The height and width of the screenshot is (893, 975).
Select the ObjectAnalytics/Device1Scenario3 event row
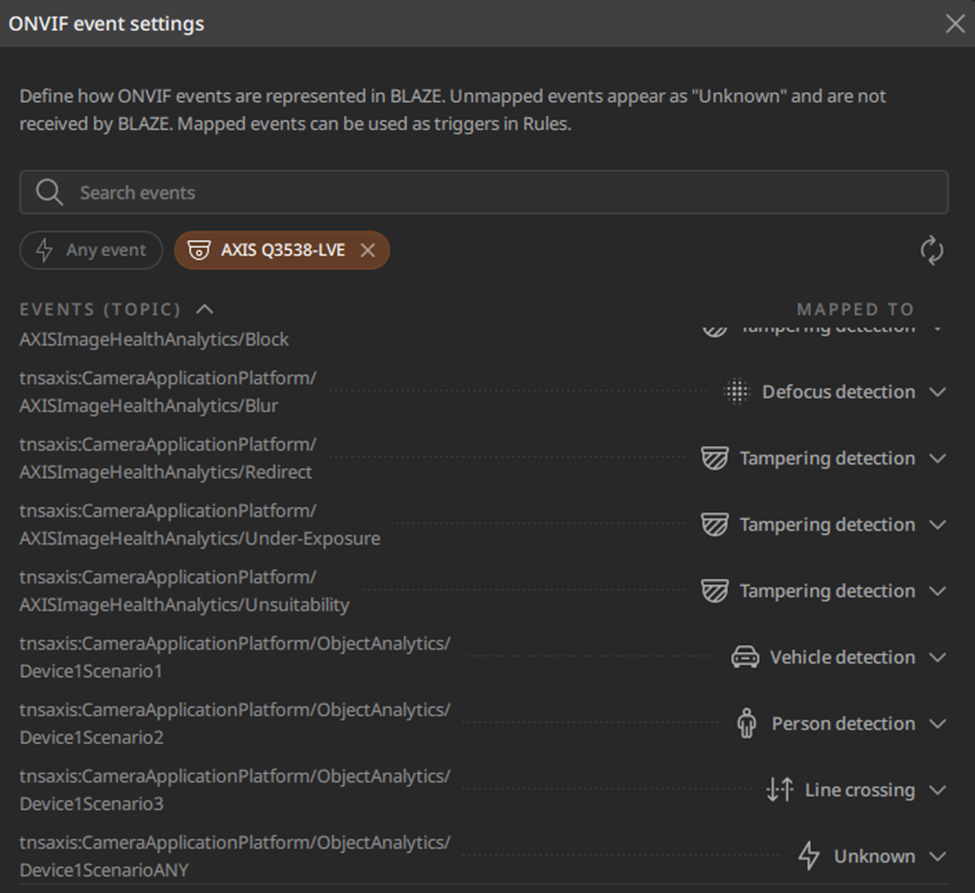(x=484, y=790)
